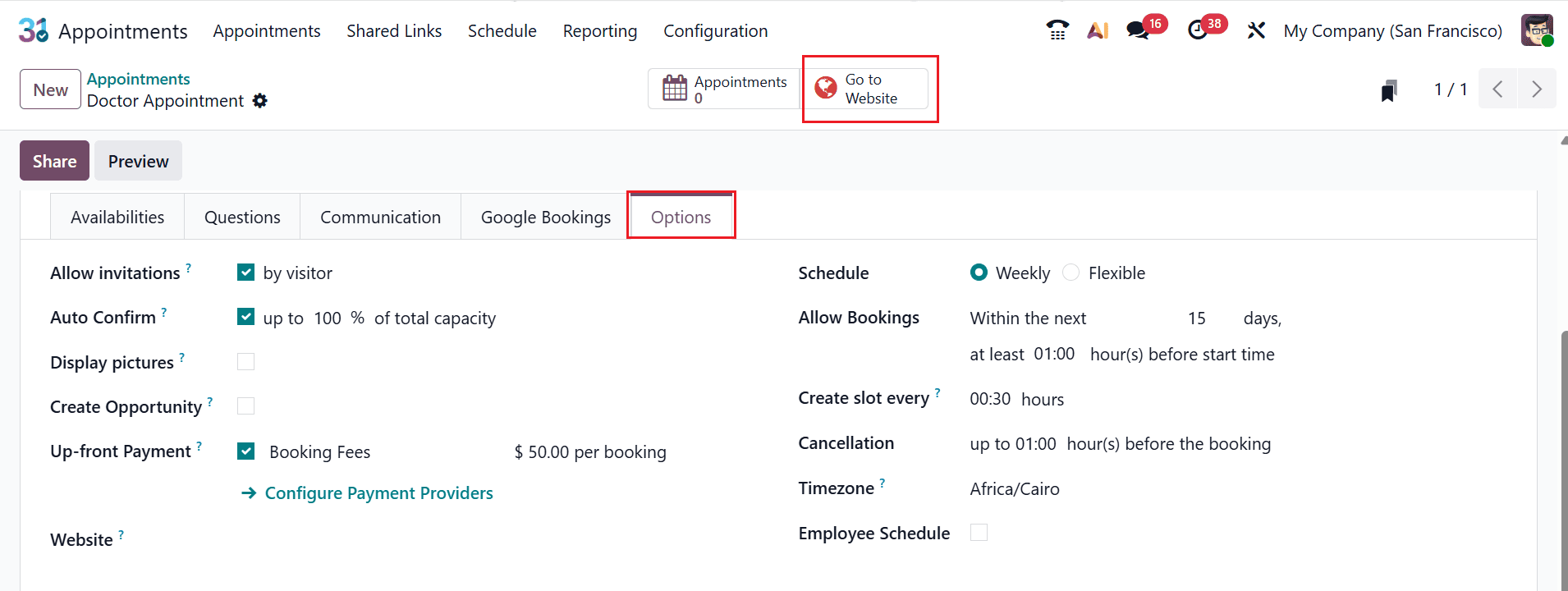
Task: Click the globe icon on Go to Website
Action: pyautogui.click(x=826, y=88)
